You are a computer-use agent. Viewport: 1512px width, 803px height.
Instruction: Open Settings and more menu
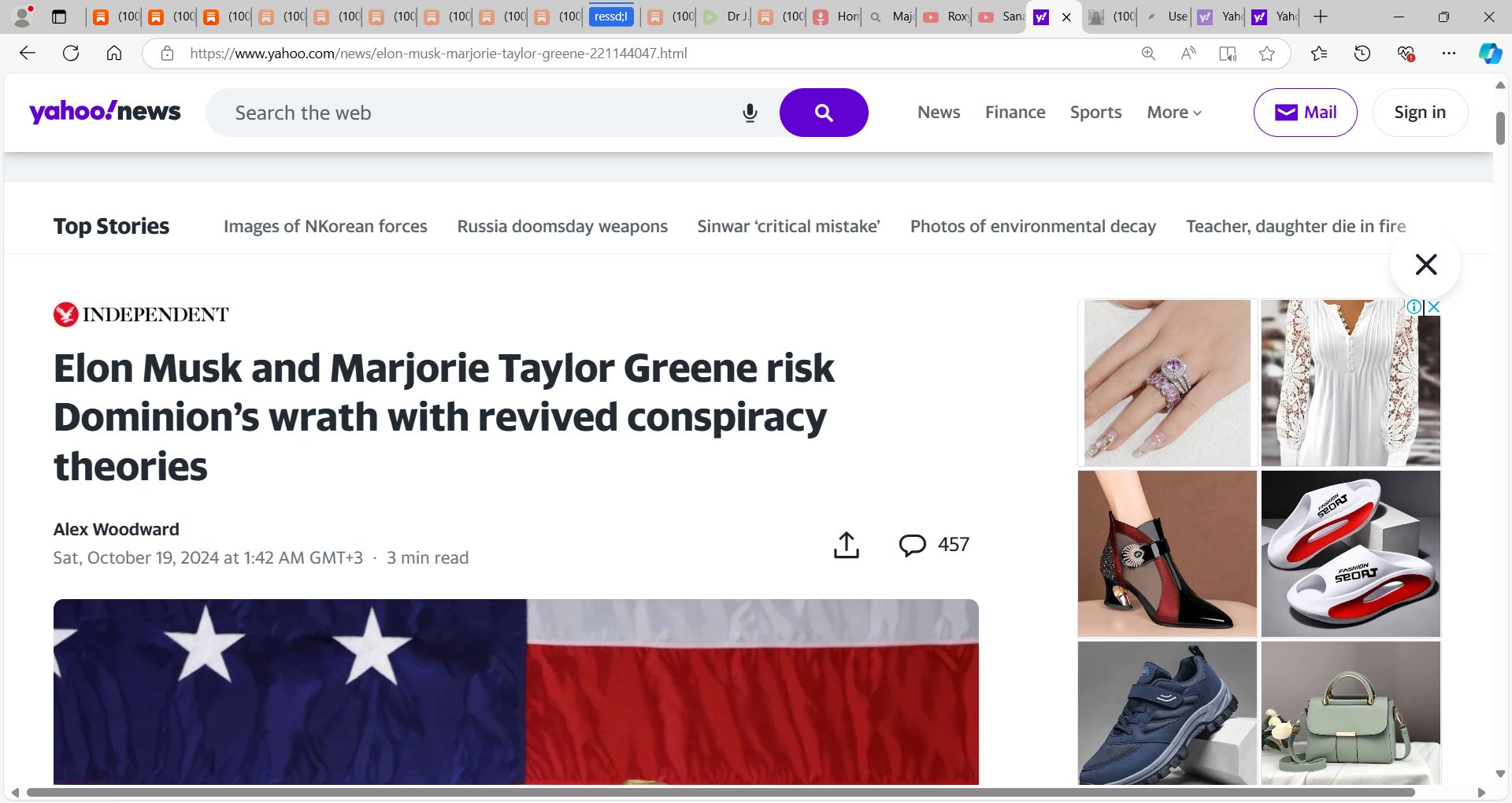pyautogui.click(x=1449, y=54)
